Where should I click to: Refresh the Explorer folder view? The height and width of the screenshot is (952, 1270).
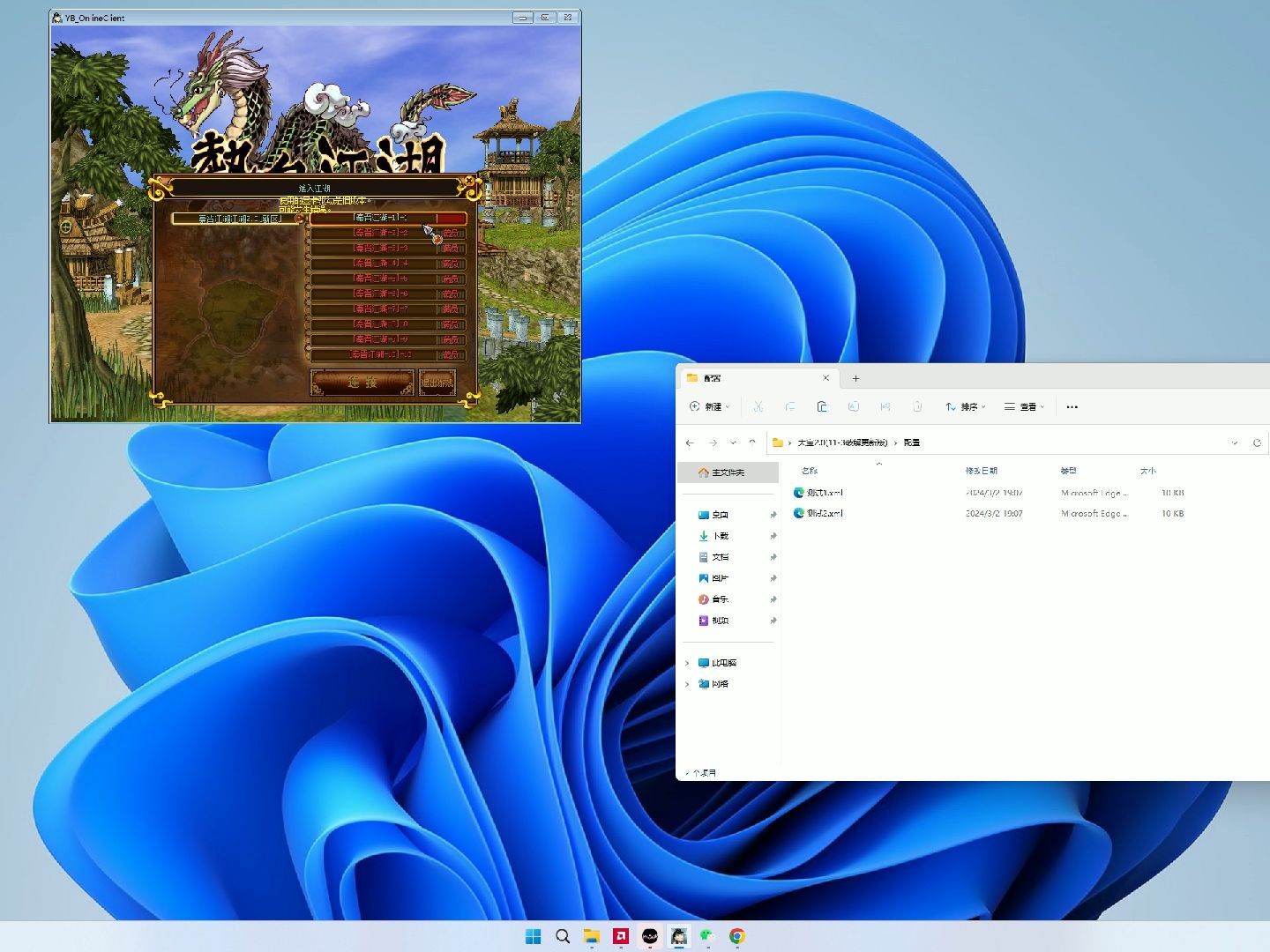point(1257,443)
